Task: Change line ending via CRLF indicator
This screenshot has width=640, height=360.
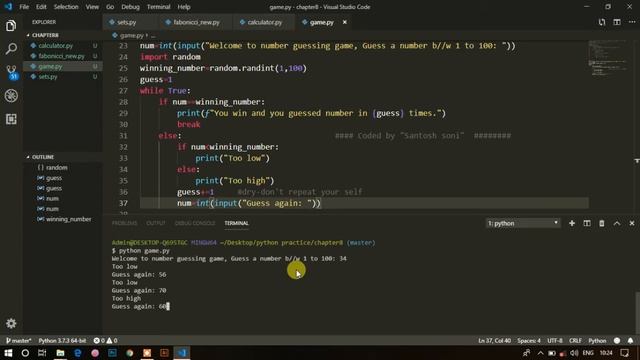Action: point(575,340)
